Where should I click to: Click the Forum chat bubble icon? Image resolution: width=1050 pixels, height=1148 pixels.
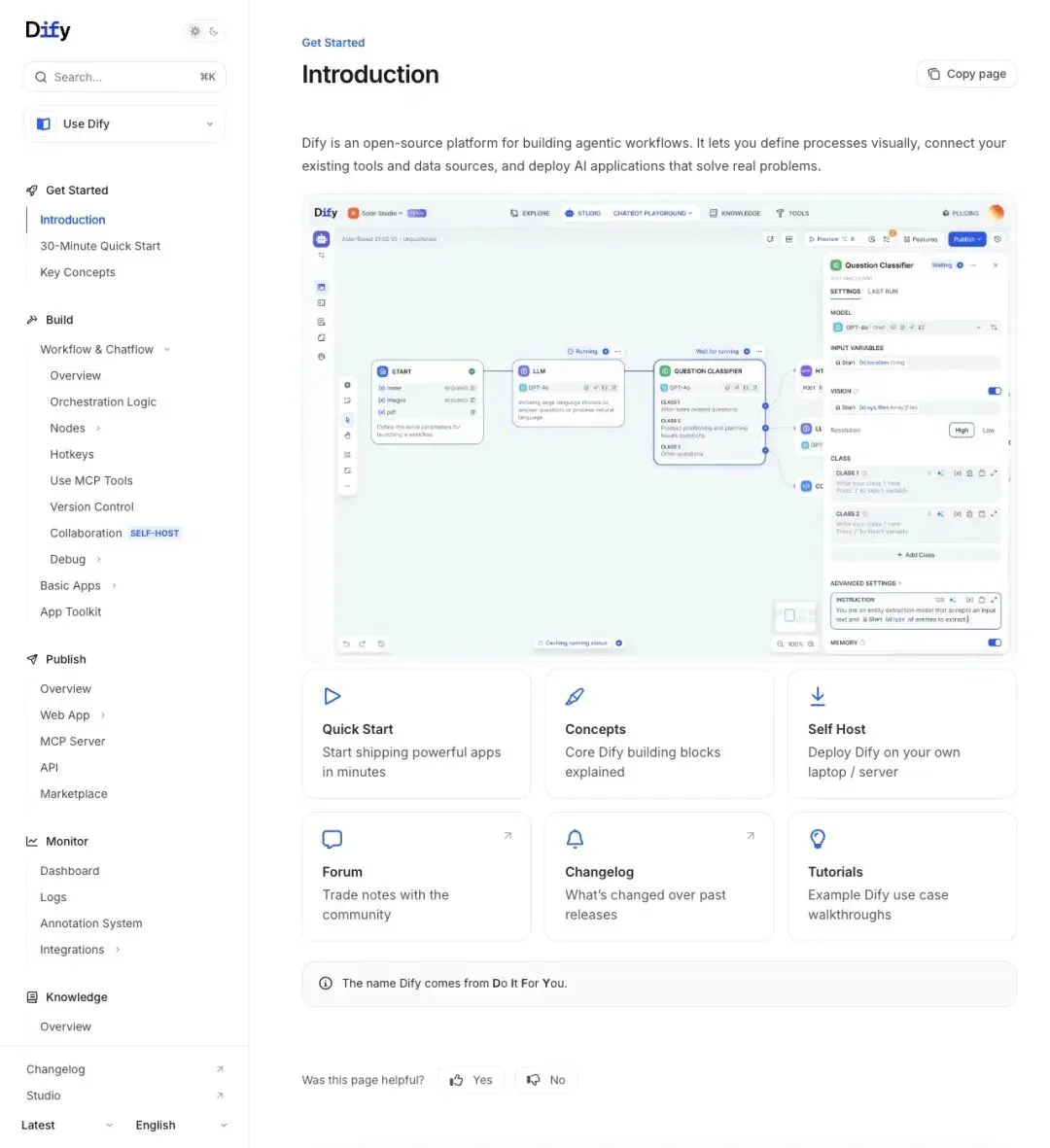[332, 839]
